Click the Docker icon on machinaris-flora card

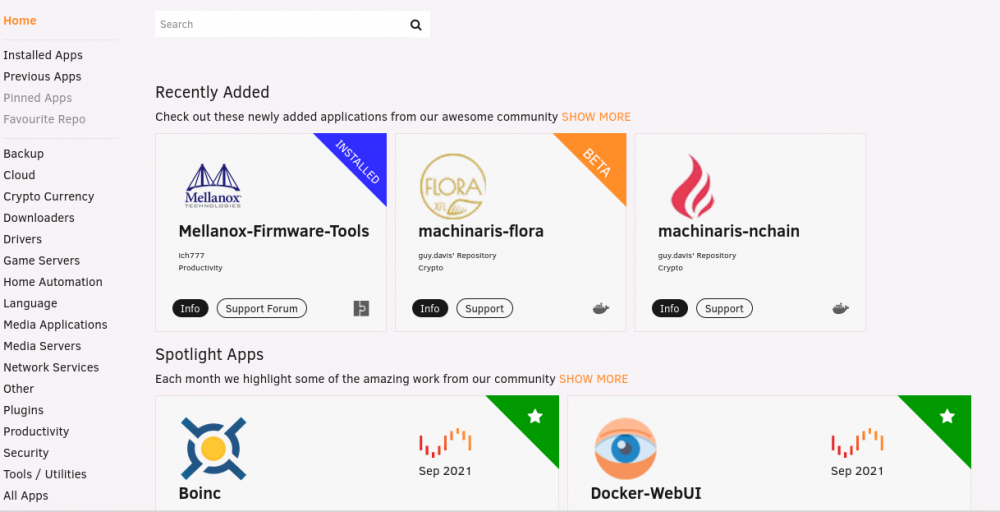pos(601,309)
